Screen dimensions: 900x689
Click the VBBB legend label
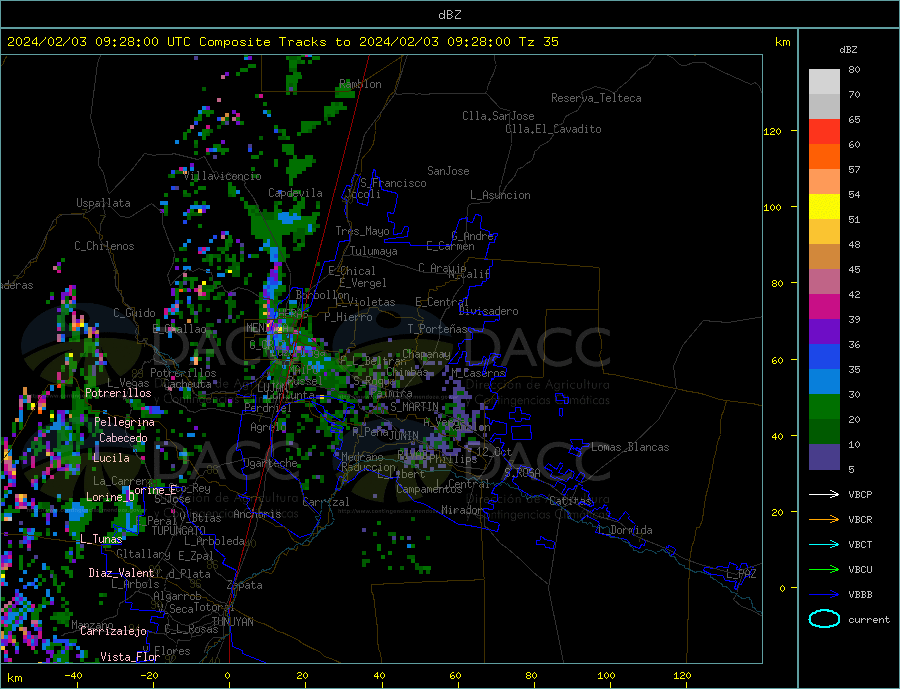(860, 595)
